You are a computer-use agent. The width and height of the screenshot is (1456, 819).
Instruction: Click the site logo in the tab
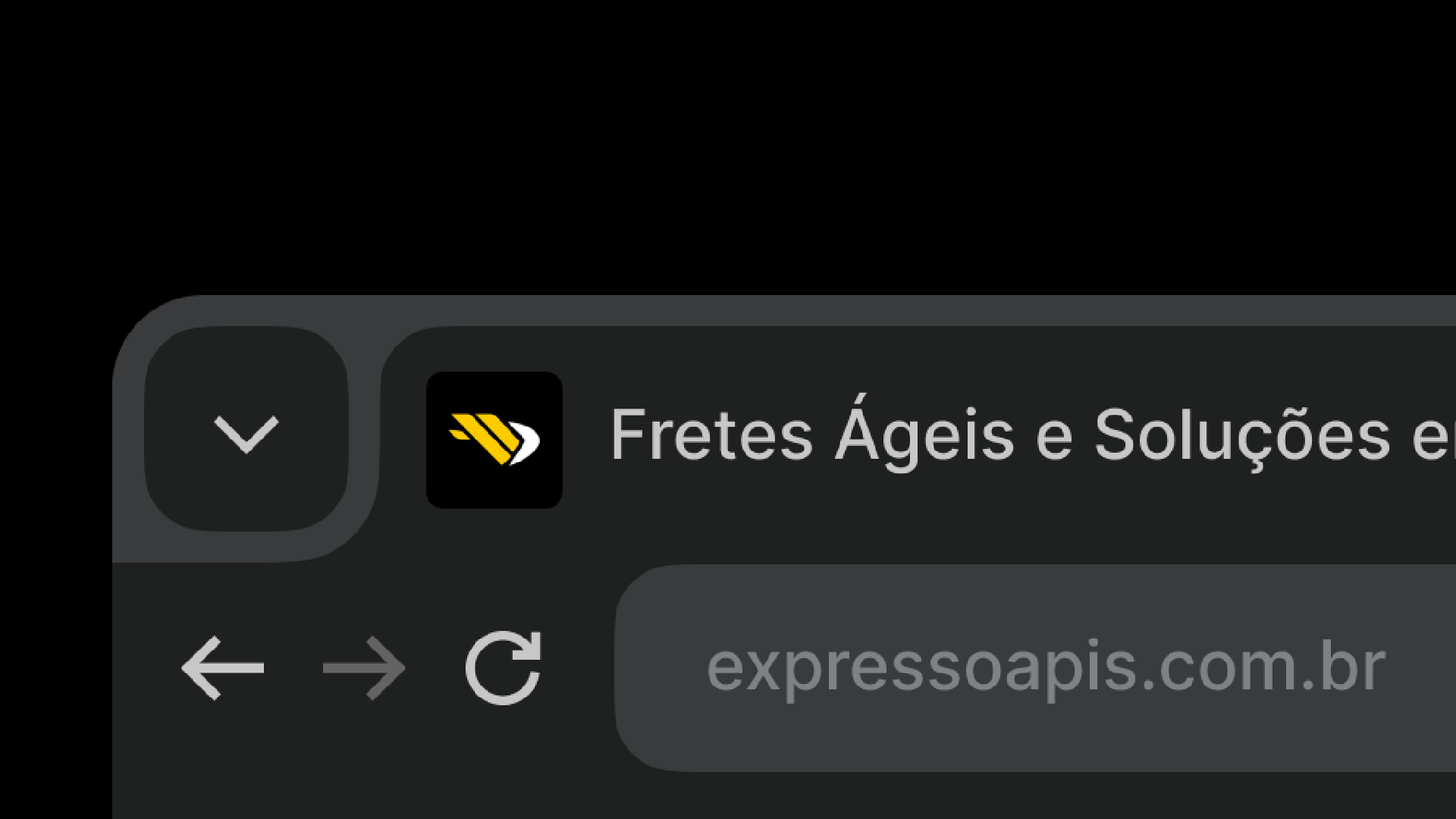(494, 440)
